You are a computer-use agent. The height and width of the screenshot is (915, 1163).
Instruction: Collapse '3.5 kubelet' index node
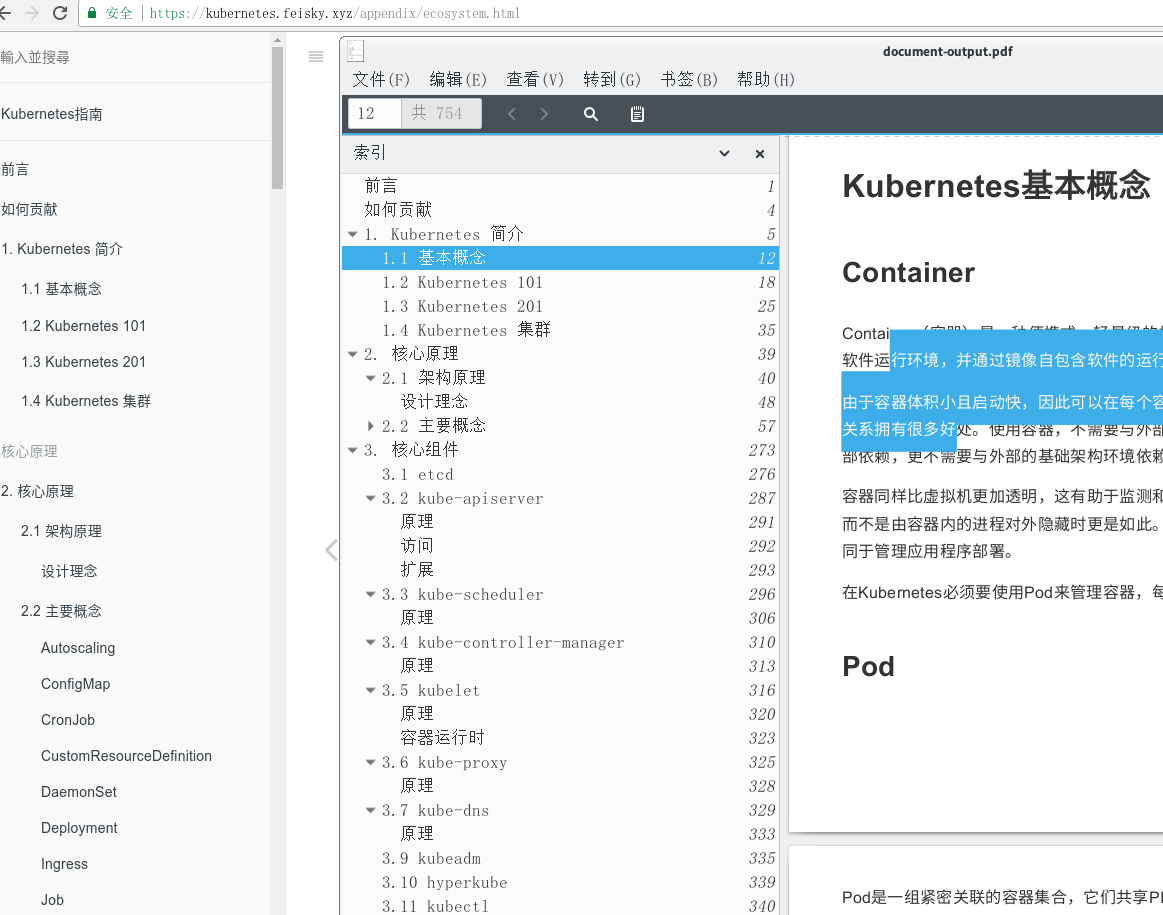tap(370, 690)
